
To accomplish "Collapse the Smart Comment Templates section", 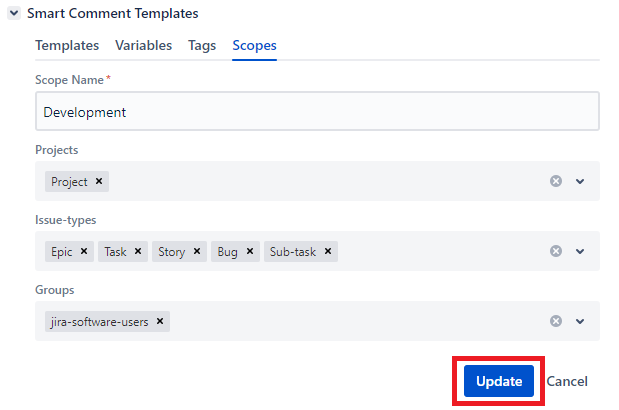I will coord(14,14).
